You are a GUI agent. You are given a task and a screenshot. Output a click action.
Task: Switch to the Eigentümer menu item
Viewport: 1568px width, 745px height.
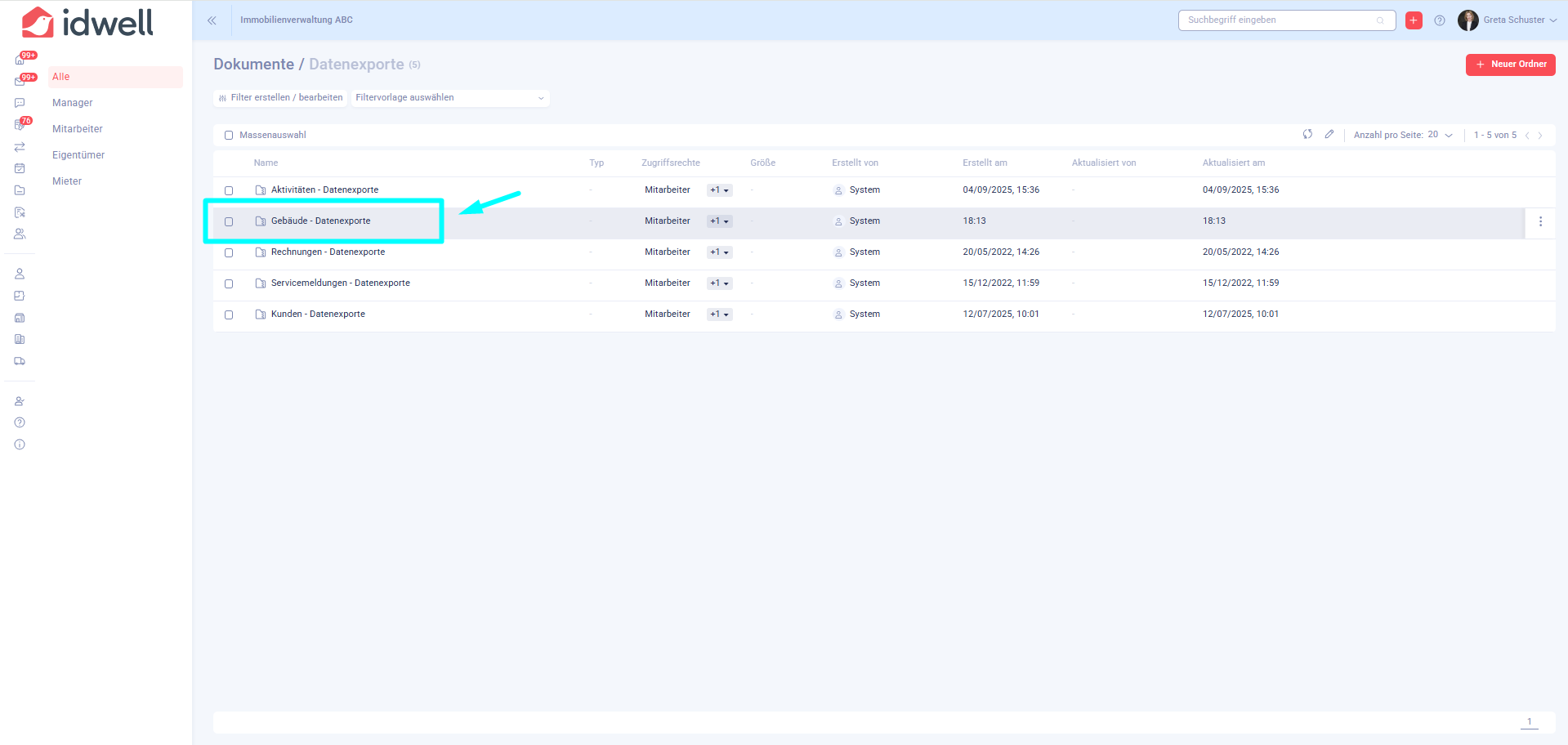(78, 155)
